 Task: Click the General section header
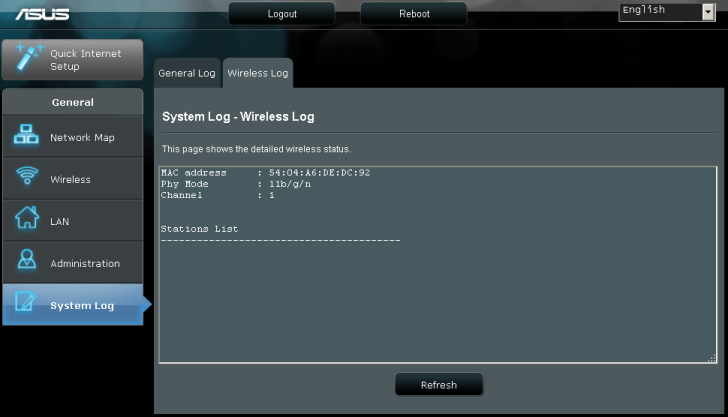tap(72, 102)
